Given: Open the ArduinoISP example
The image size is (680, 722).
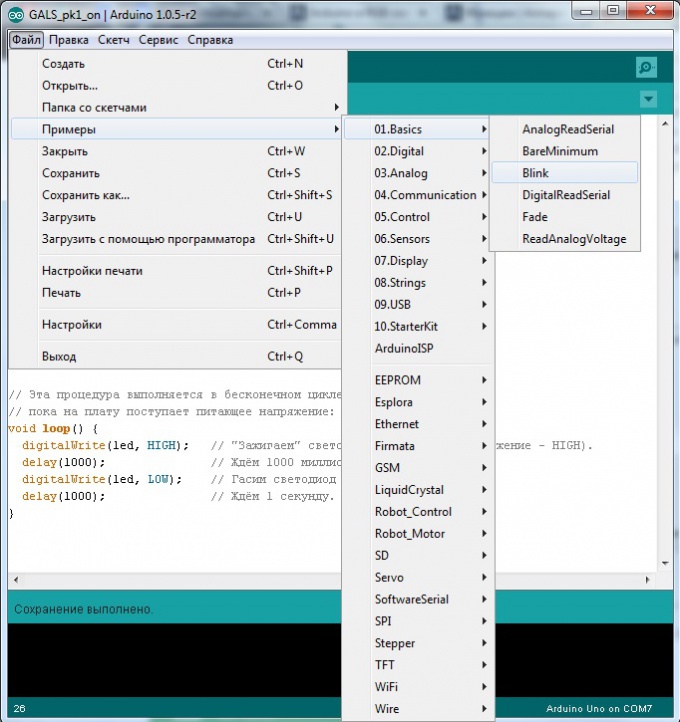Looking at the screenshot, I should [418, 349].
